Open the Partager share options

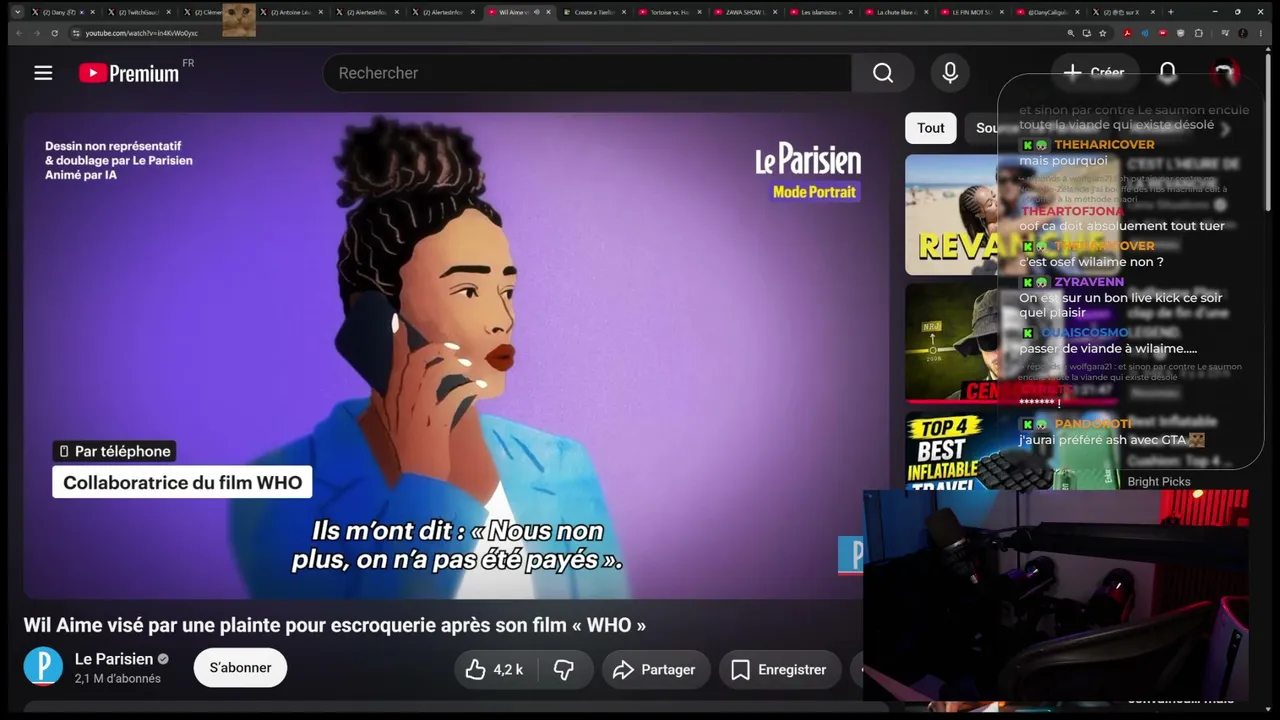pos(655,670)
